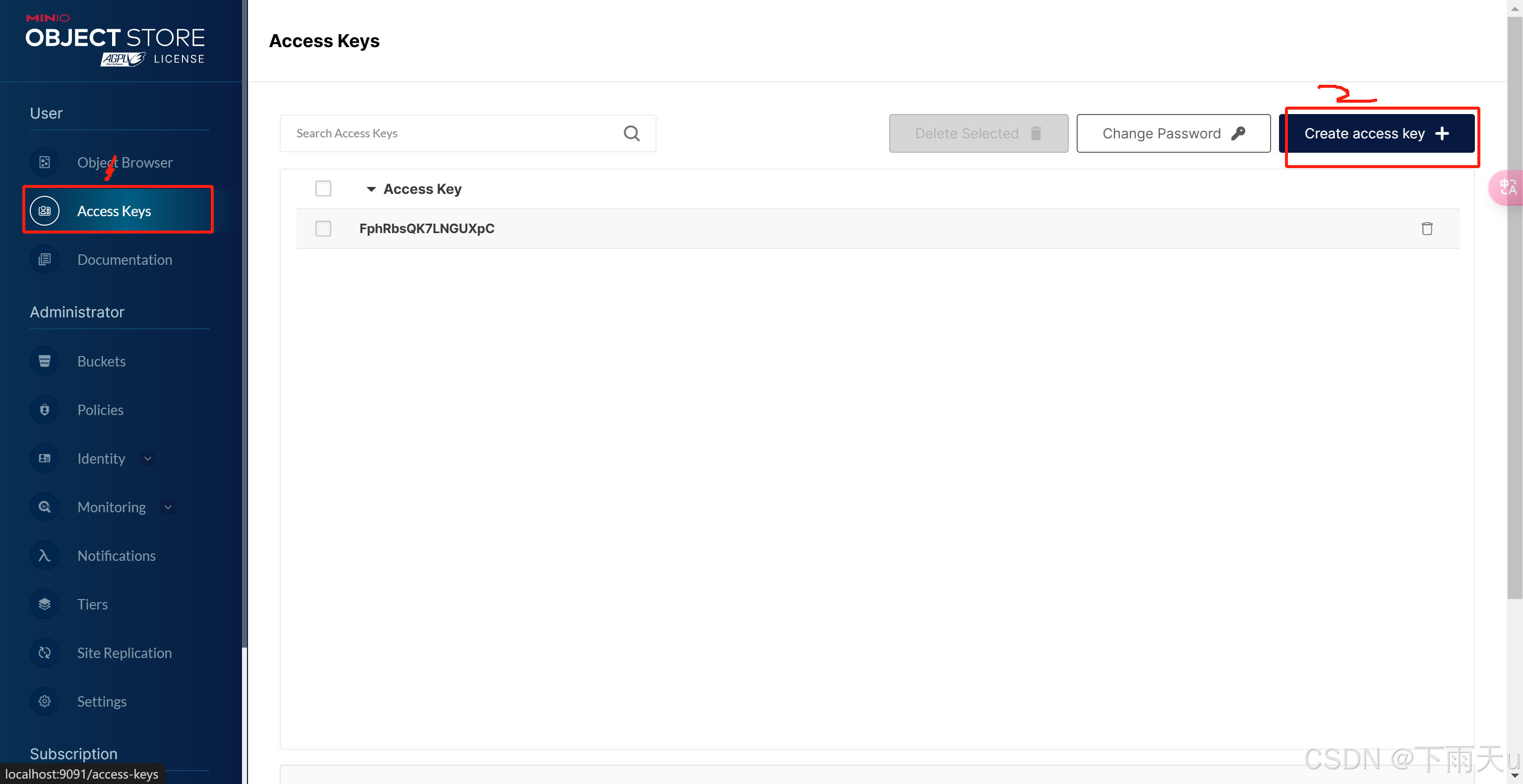Click the Settings gear icon
The width and height of the screenshot is (1523, 784).
tap(44, 701)
